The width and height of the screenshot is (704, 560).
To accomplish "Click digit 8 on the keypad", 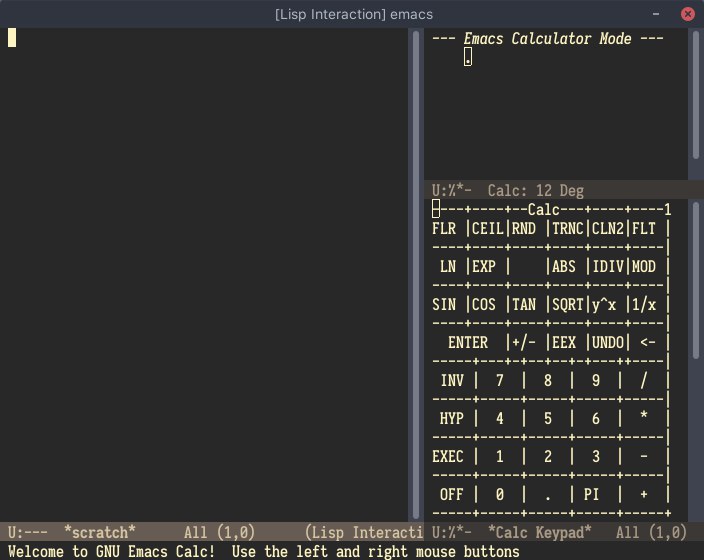I will point(547,381).
